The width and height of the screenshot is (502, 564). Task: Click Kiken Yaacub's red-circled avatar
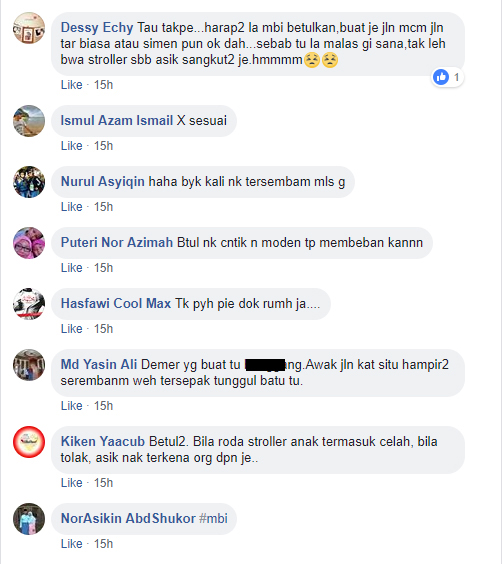[x=29, y=442]
